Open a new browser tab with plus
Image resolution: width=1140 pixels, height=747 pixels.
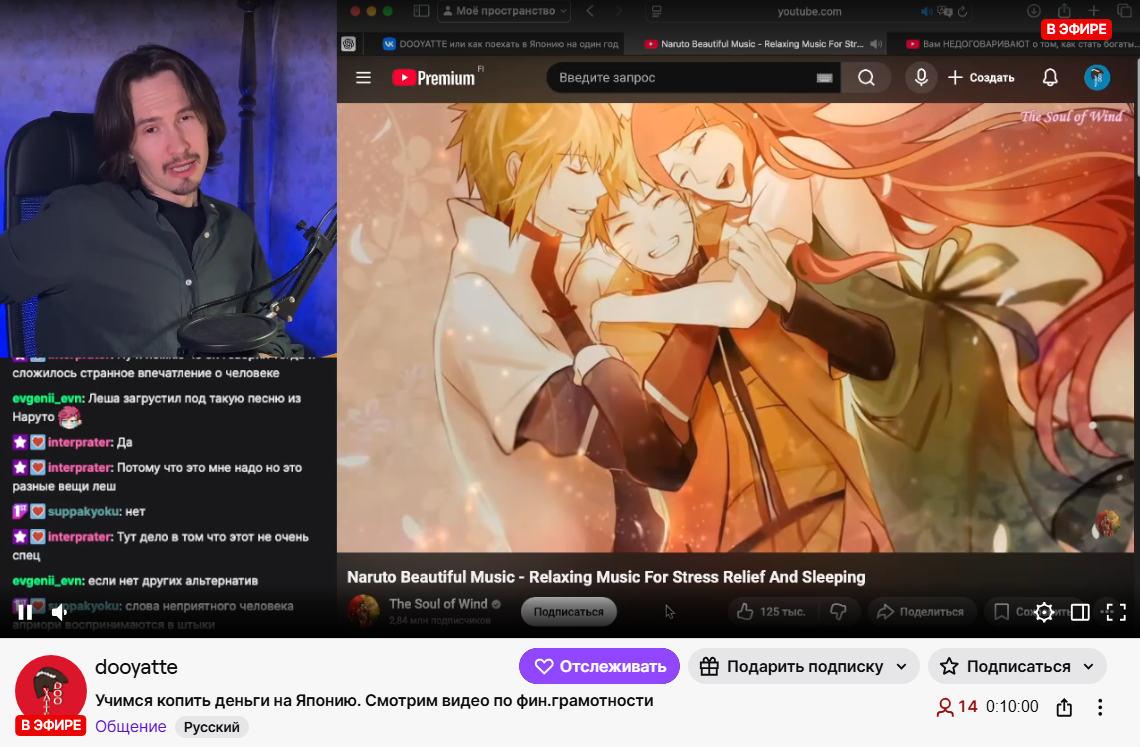tap(1093, 11)
